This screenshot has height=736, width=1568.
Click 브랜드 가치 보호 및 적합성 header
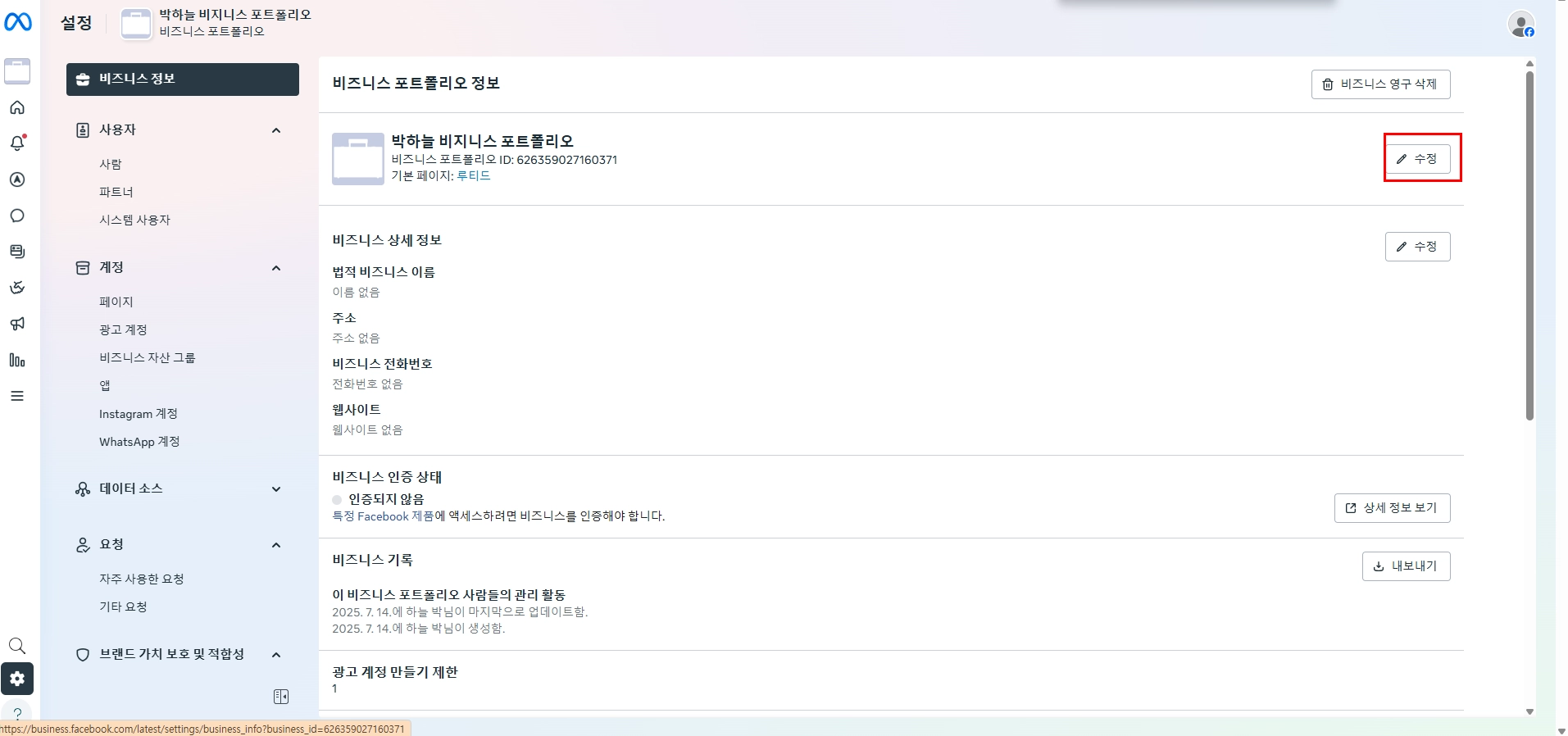coord(172,654)
